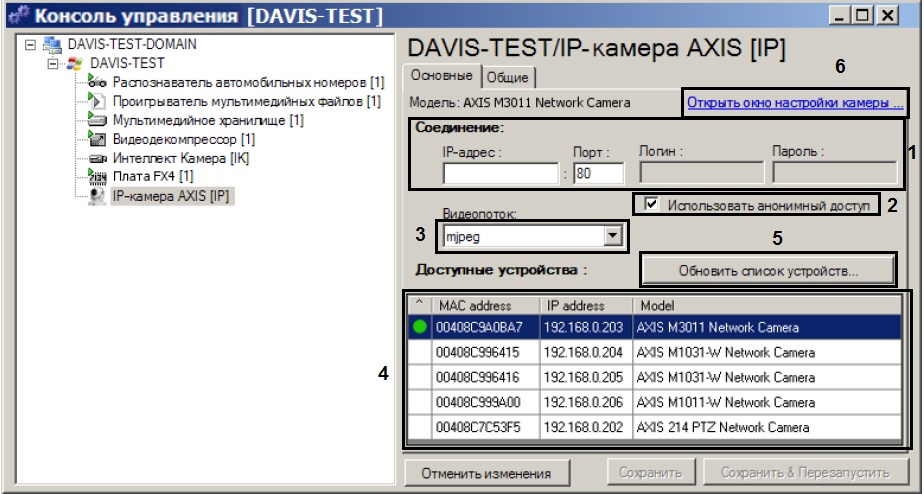Open the camera settings window link
924x494 pixels.
(795, 103)
